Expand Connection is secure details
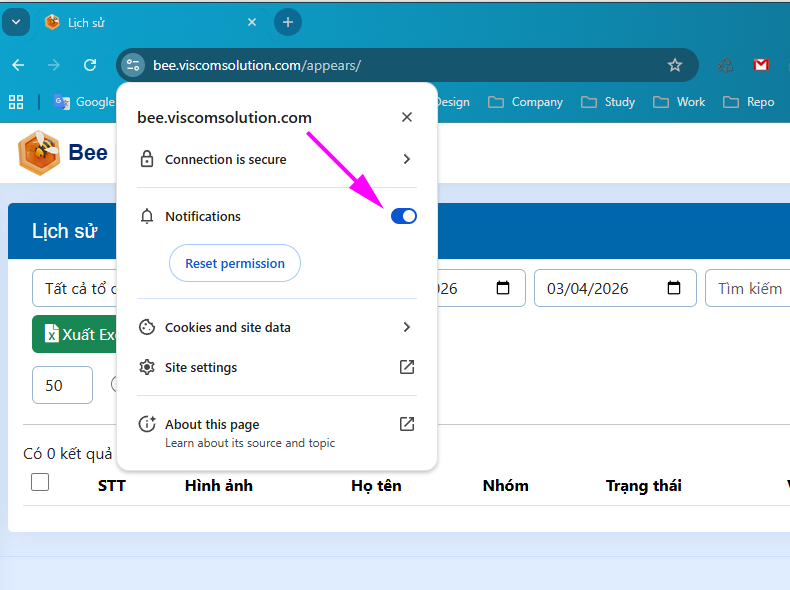Viewport: 790px width, 590px height. tap(406, 159)
